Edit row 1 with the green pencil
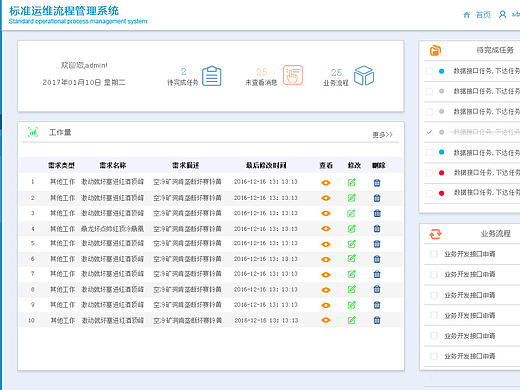 (x=352, y=182)
